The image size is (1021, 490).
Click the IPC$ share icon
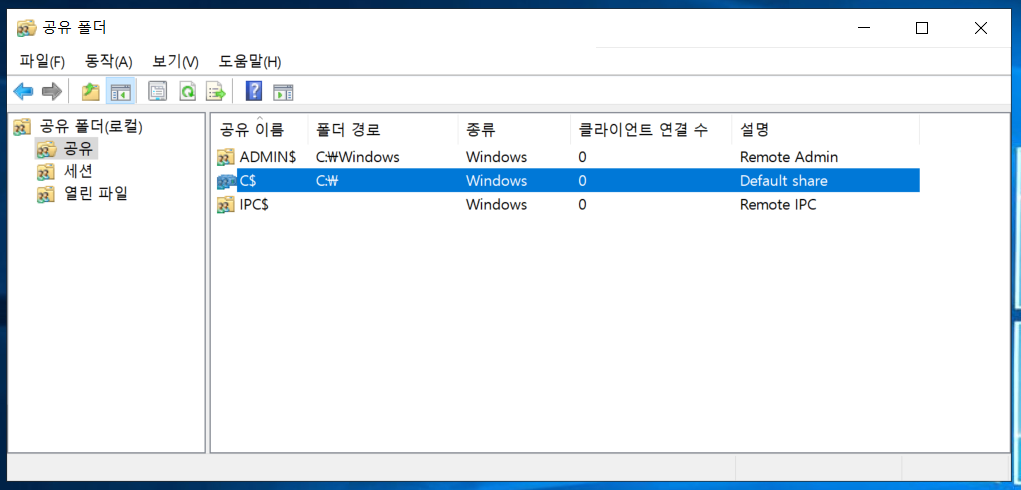click(x=226, y=205)
